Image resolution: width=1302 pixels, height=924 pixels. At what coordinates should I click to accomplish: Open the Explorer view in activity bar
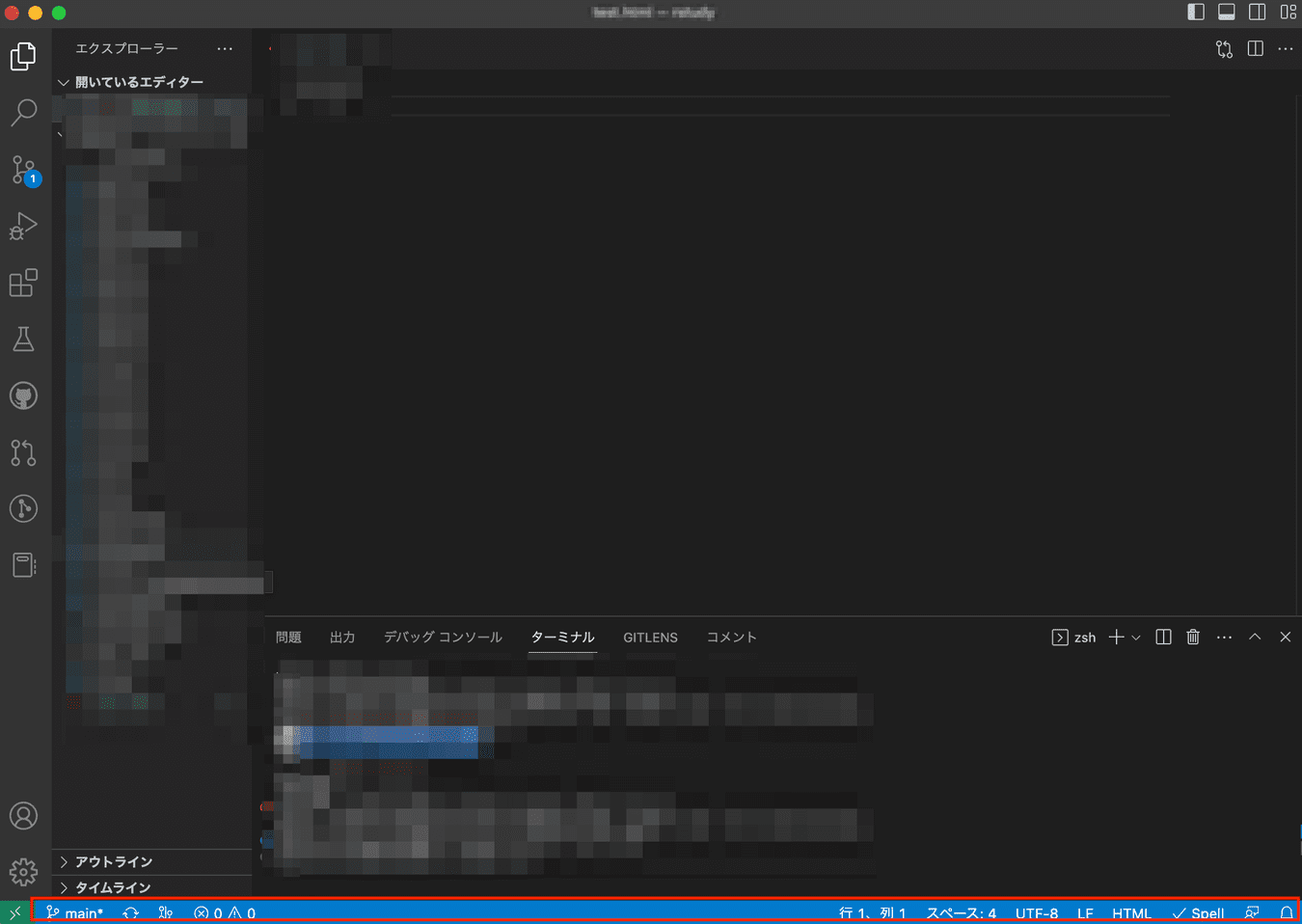tap(23, 56)
